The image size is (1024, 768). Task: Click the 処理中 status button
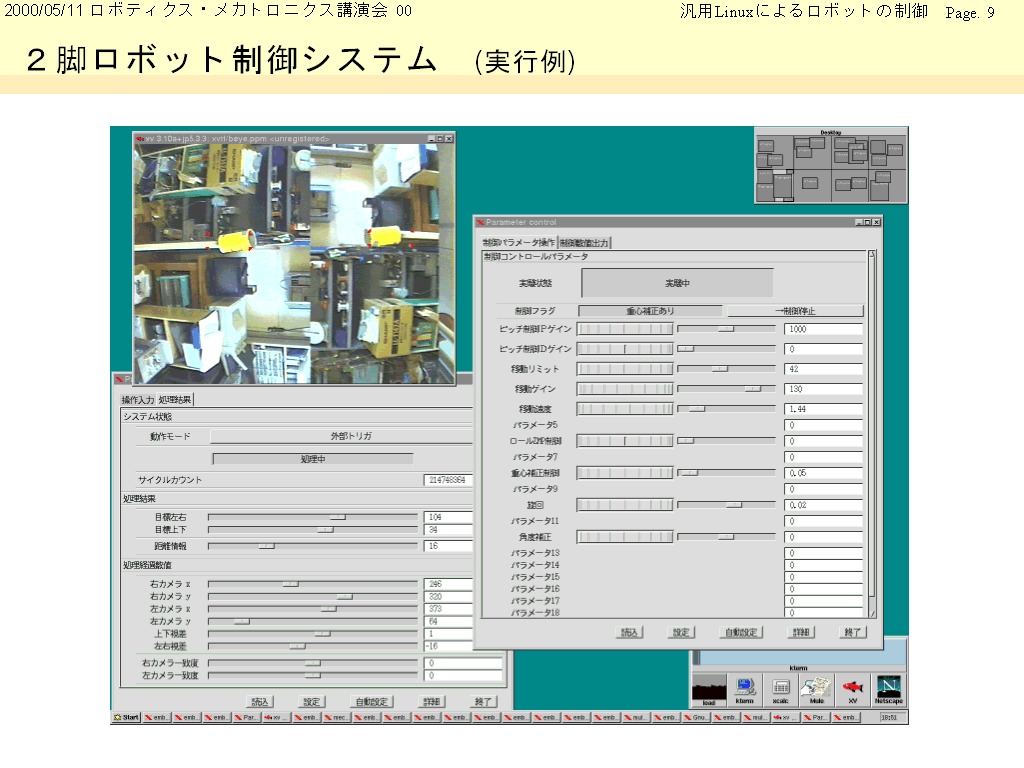(313, 459)
